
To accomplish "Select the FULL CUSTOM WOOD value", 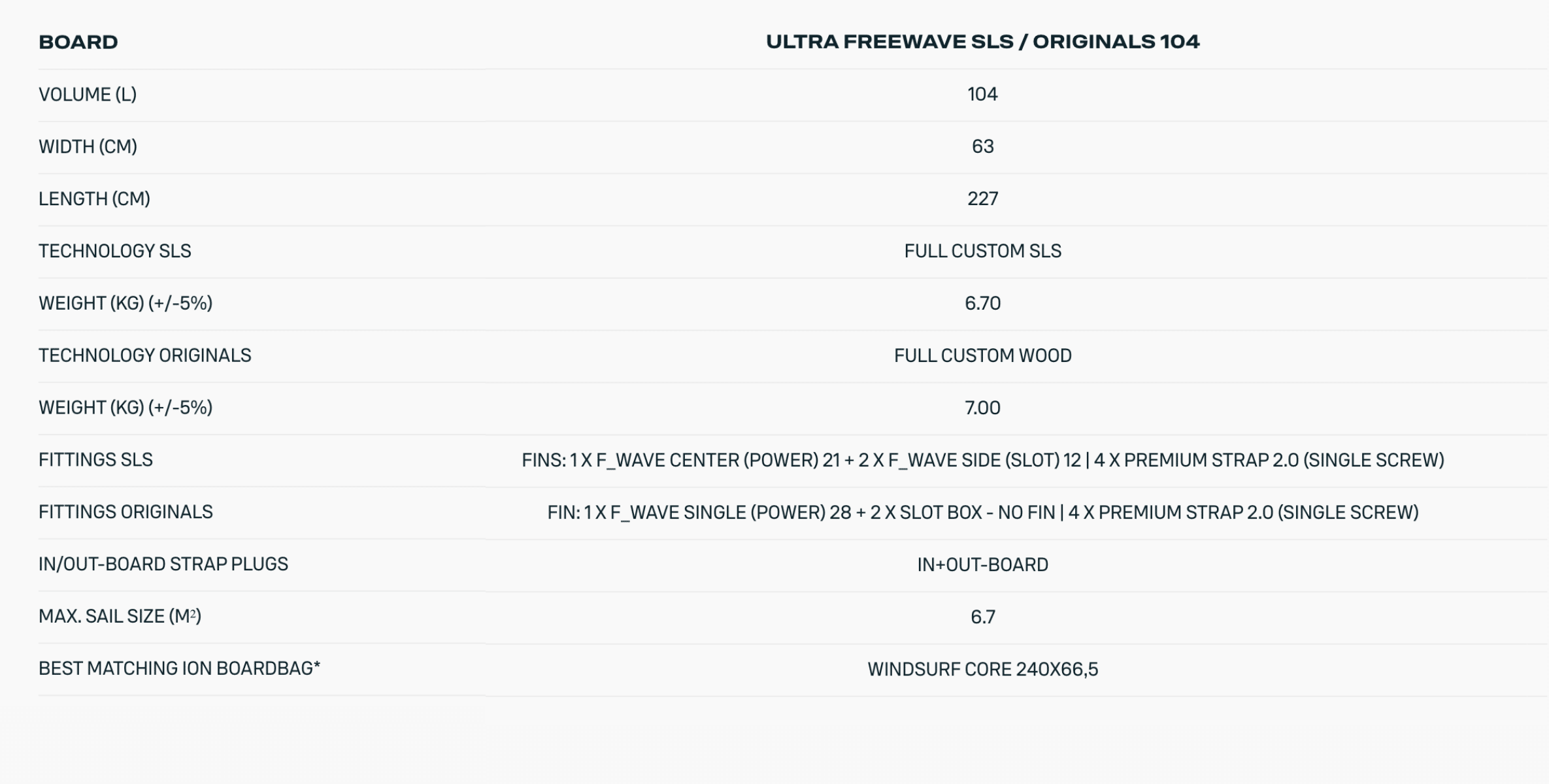I will [982, 356].
